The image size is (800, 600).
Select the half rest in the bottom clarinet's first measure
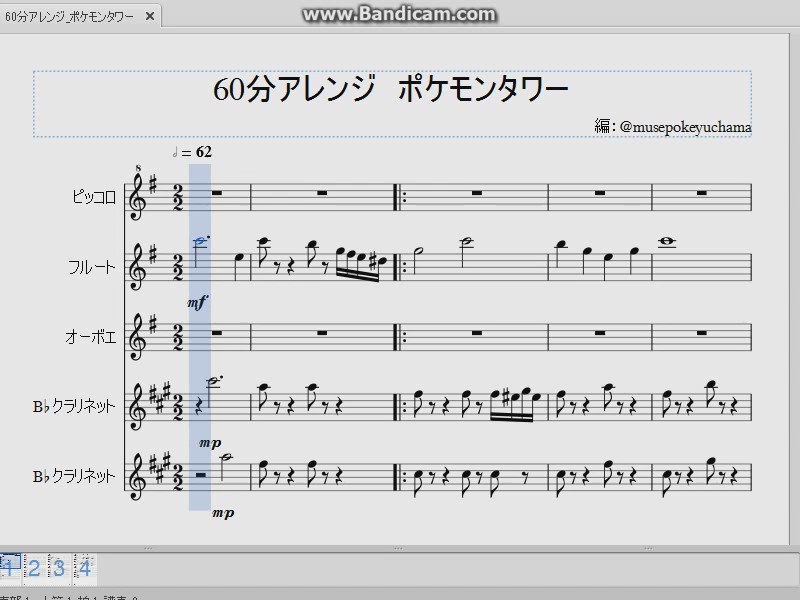[x=201, y=475]
